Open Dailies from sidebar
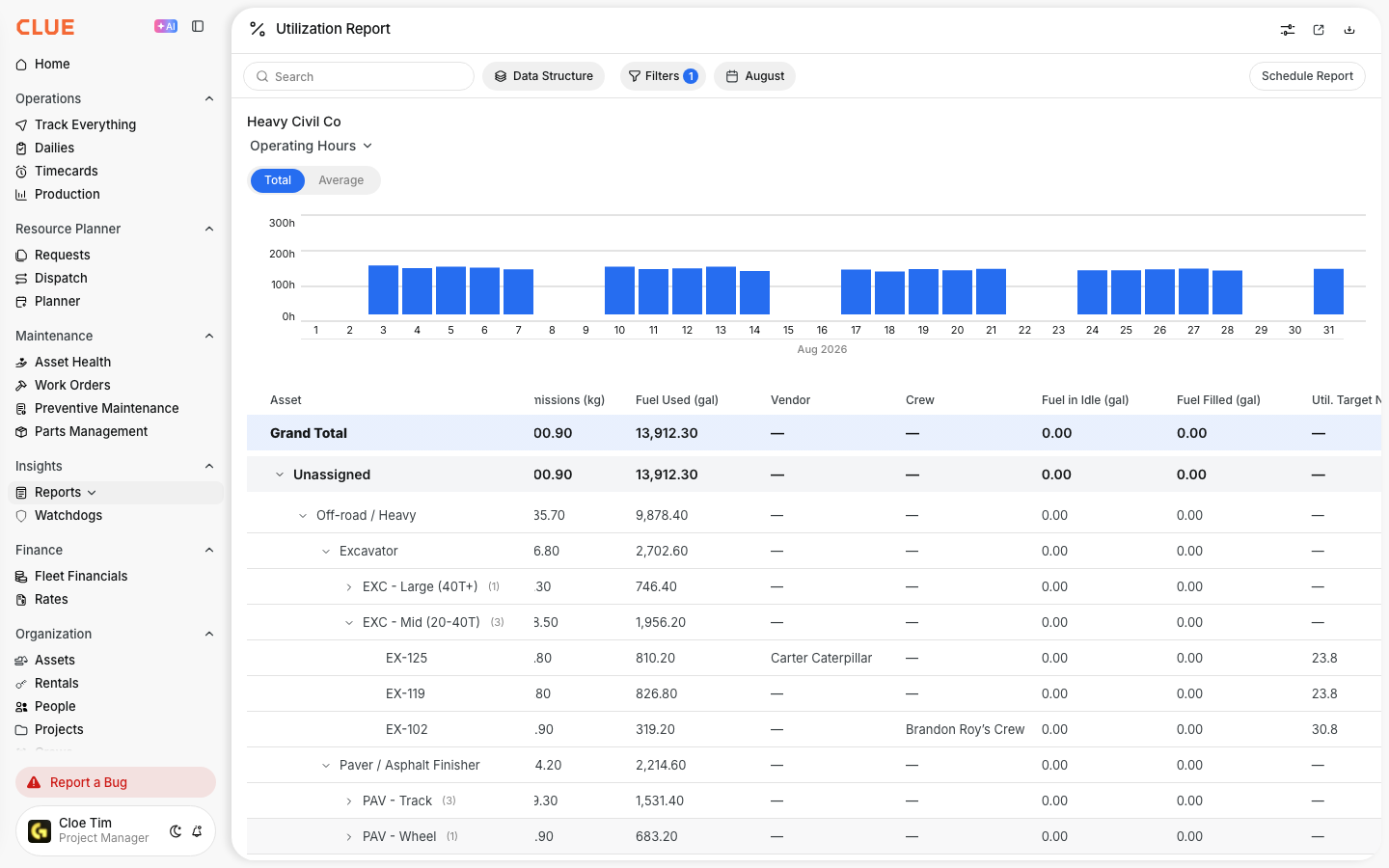 click(x=116, y=148)
